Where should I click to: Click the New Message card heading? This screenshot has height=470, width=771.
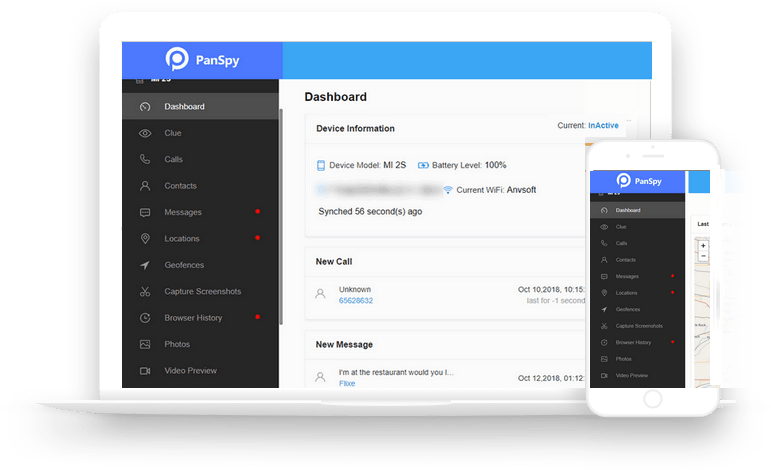[x=344, y=345]
